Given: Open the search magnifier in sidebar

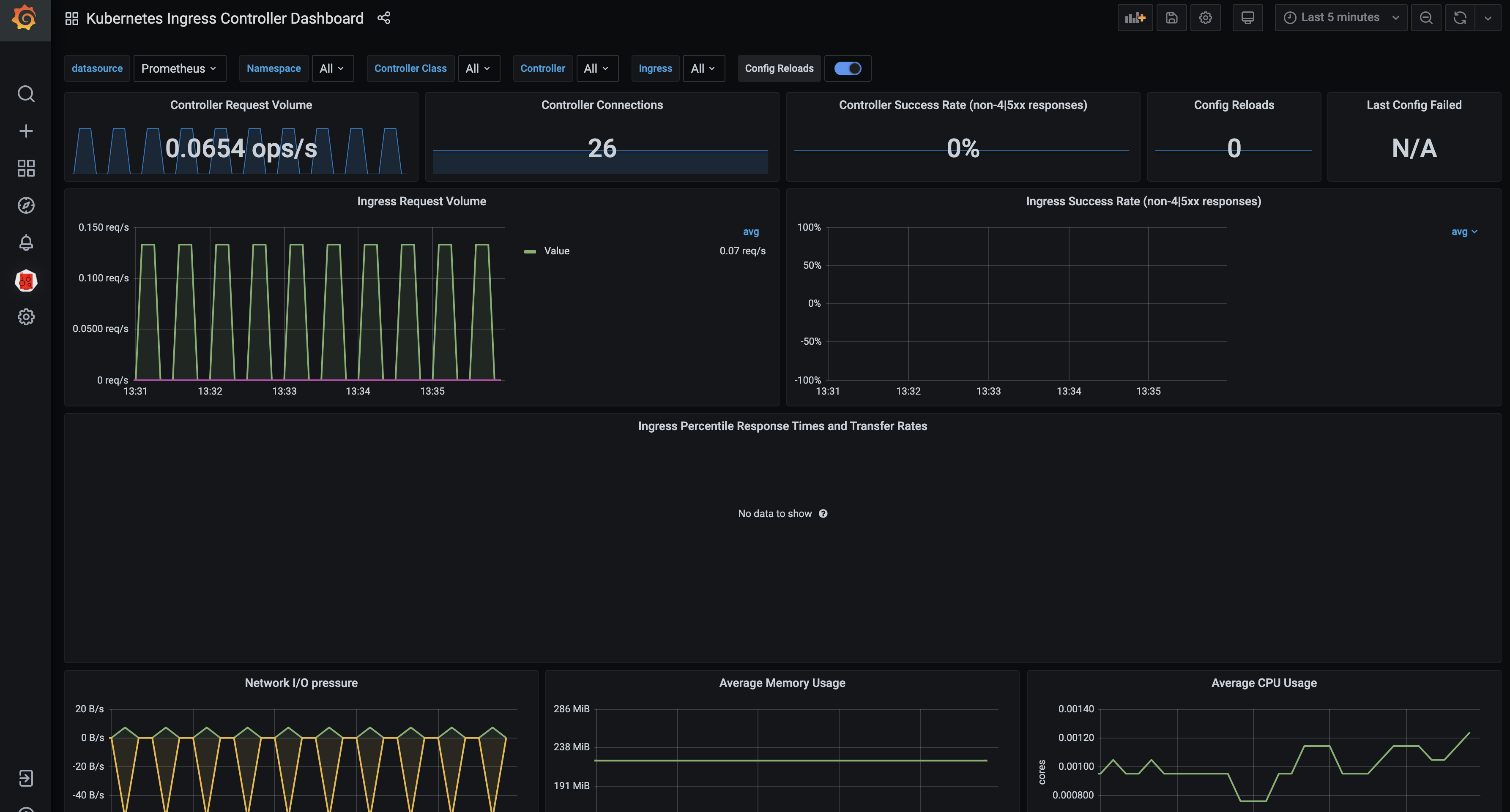Looking at the screenshot, I should [x=26, y=94].
